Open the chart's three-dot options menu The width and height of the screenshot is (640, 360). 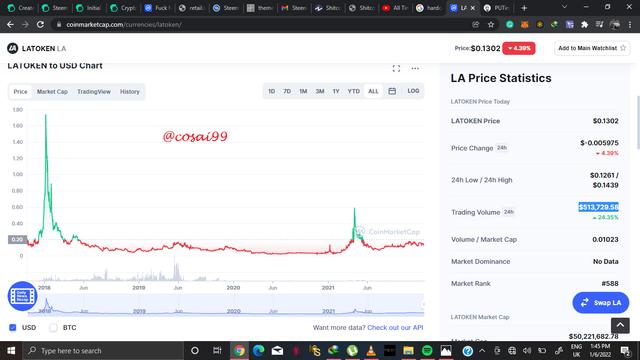pos(415,69)
